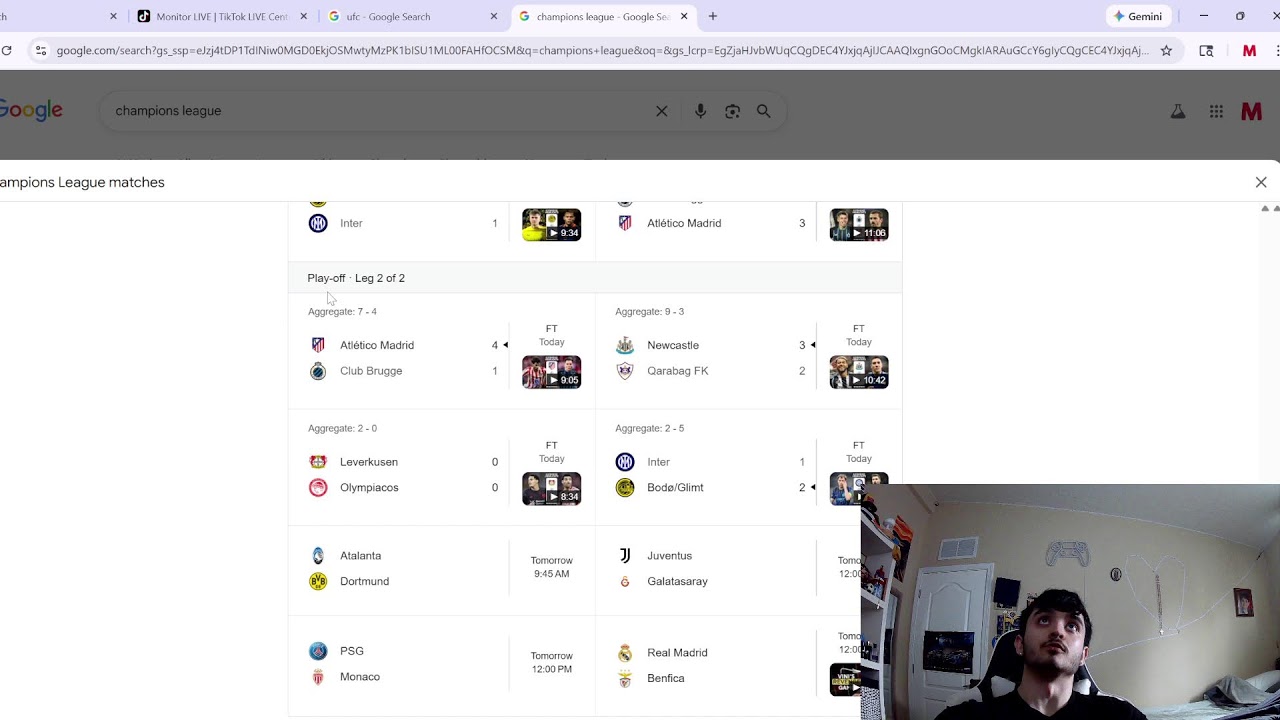Select the Aggregate: 2 - 5 text

(x=649, y=428)
